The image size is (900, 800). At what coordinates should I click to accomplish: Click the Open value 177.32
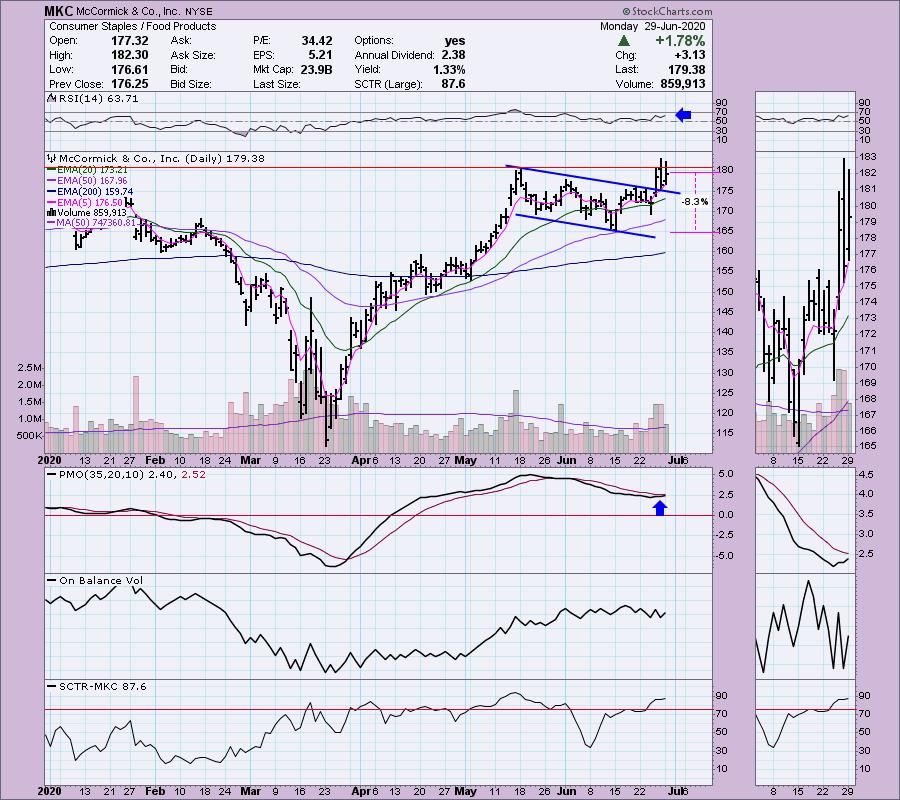tap(130, 41)
